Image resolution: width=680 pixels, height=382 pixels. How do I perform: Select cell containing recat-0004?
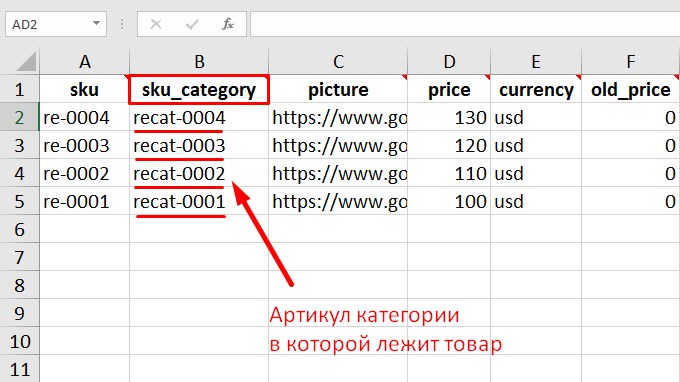[x=199, y=118]
